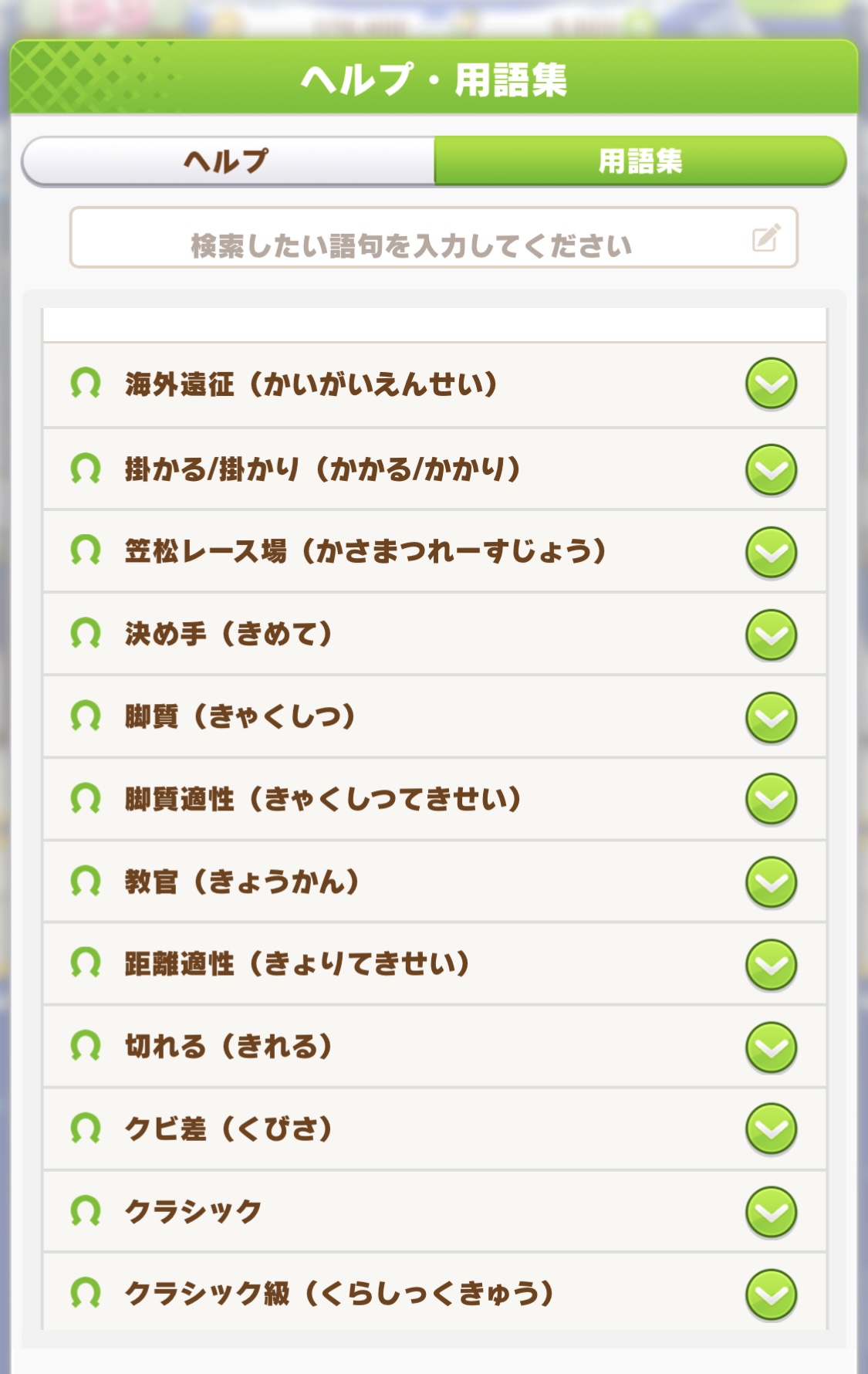The height and width of the screenshot is (1374, 868).
Task: Click horseshoe icon beside 海外遠征
Action: coord(86,383)
